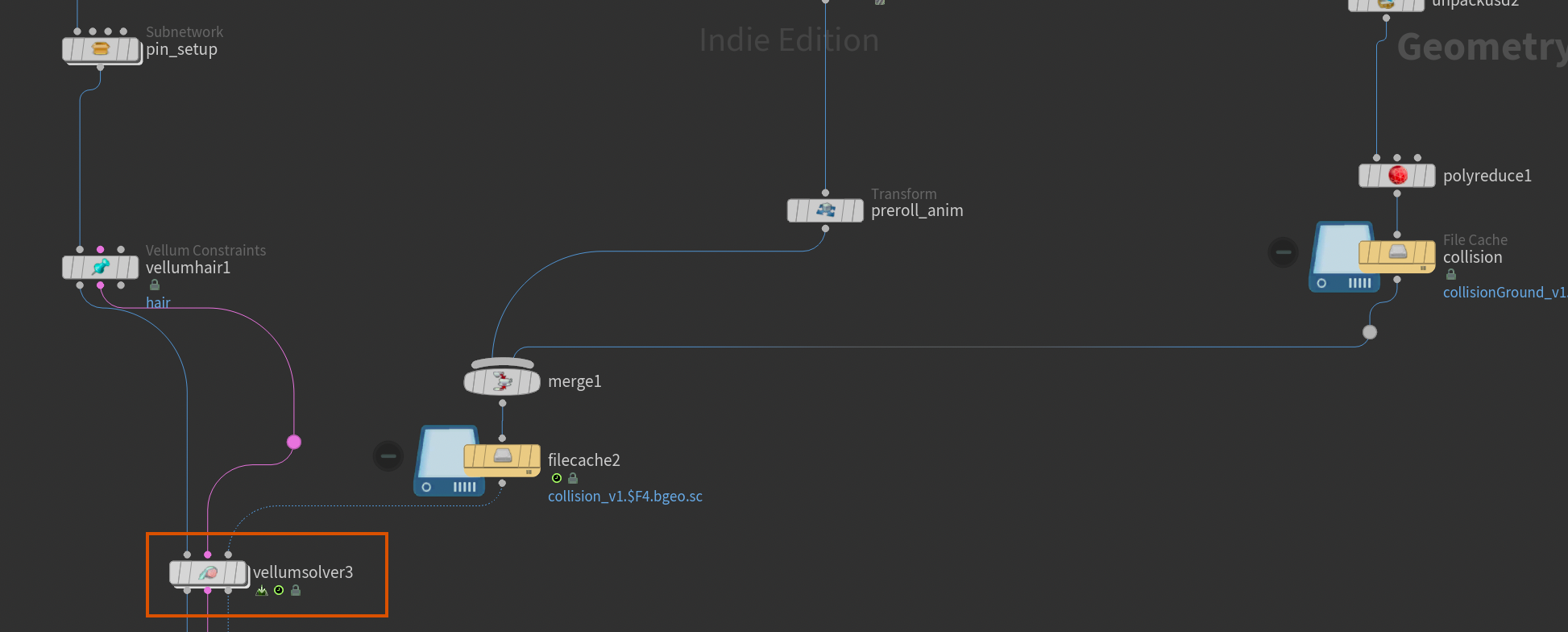Collapse filecache2 using its minus button

(x=388, y=456)
